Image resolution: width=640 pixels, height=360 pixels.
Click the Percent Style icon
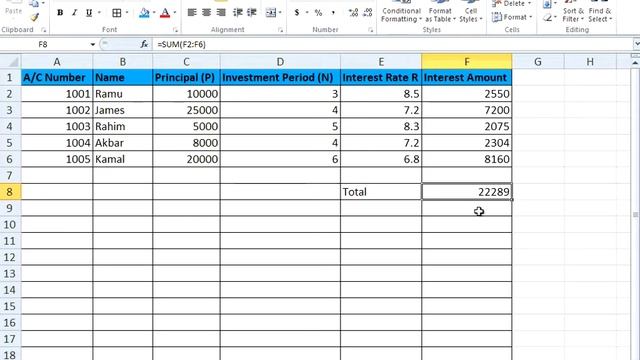point(318,13)
